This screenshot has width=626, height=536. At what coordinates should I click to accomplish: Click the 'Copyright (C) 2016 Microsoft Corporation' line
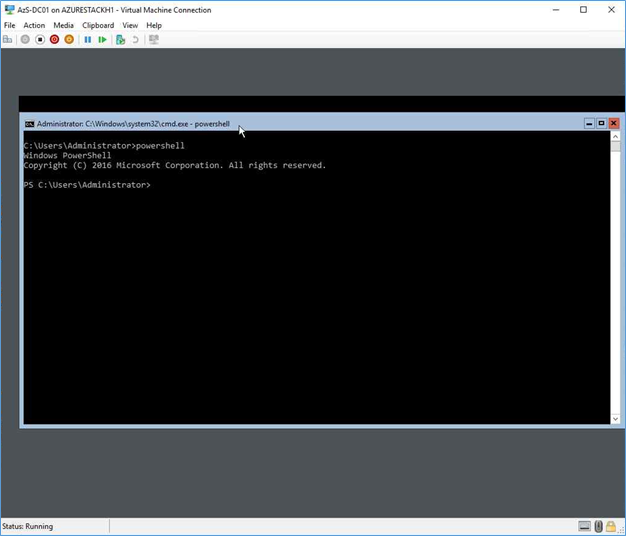pos(175,165)
